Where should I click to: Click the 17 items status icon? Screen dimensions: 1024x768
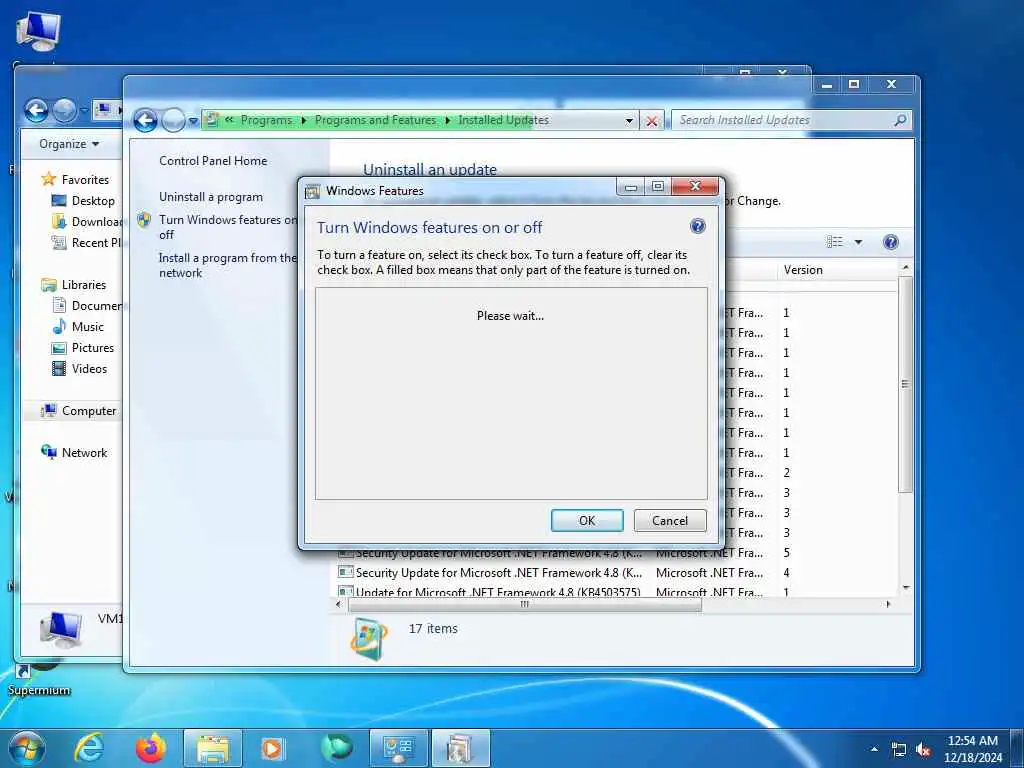click(x=369, y=638)
